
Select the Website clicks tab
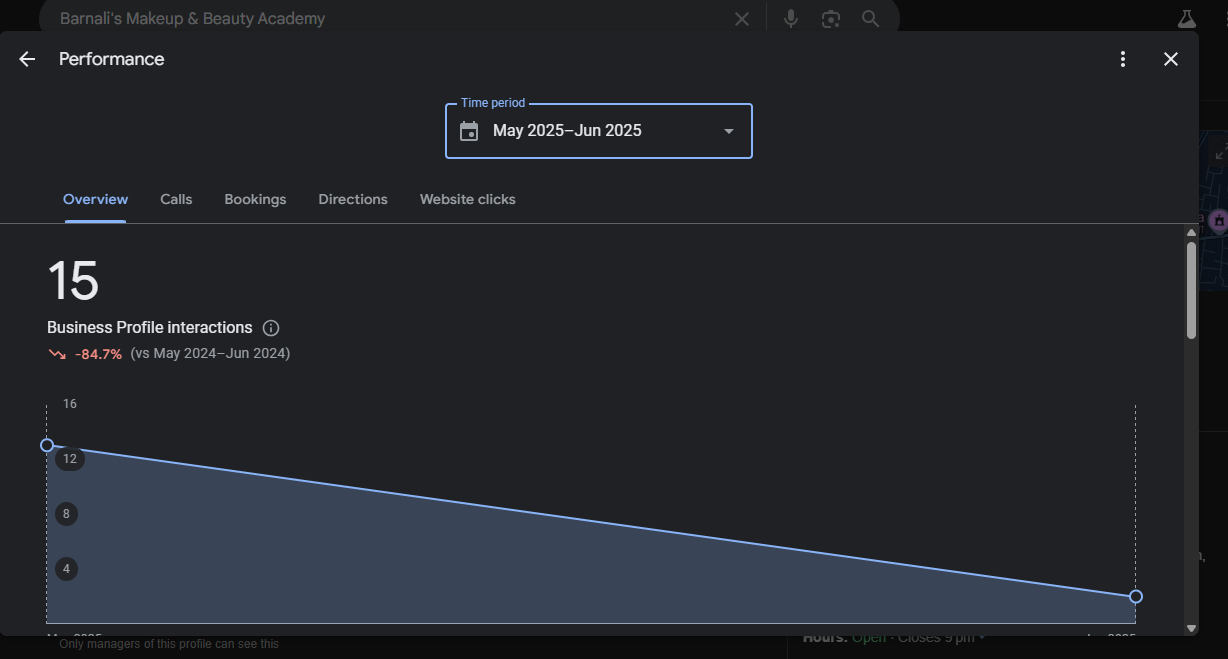click(x=467, y=199)
